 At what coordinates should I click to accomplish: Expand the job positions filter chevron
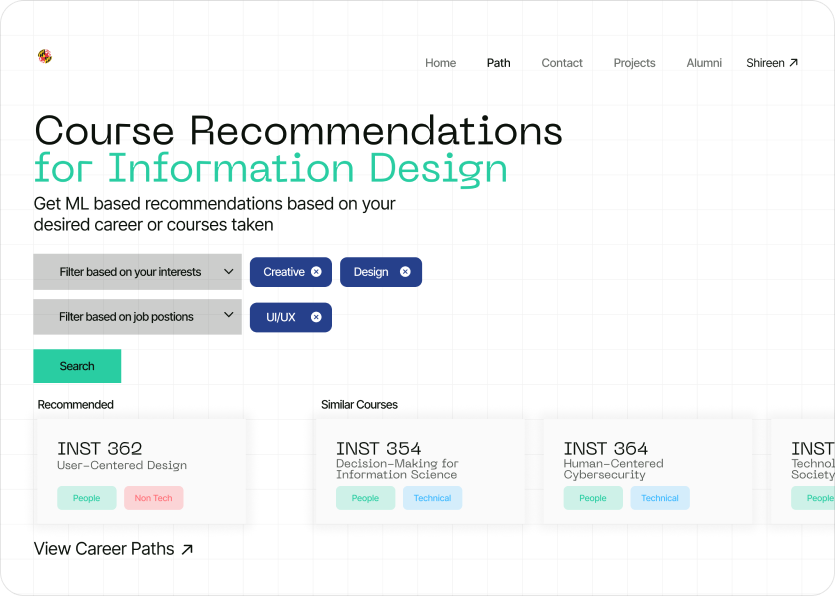coord(229,316)
